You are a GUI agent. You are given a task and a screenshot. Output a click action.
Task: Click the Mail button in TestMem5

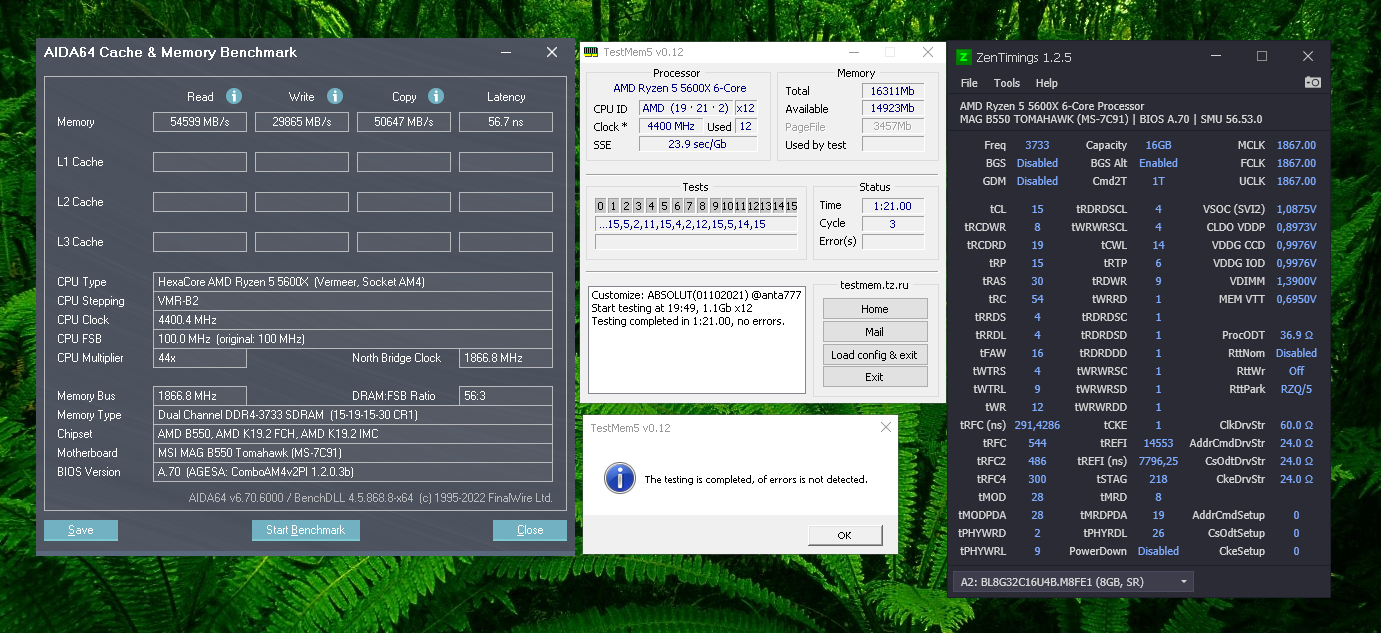[875, 332]
